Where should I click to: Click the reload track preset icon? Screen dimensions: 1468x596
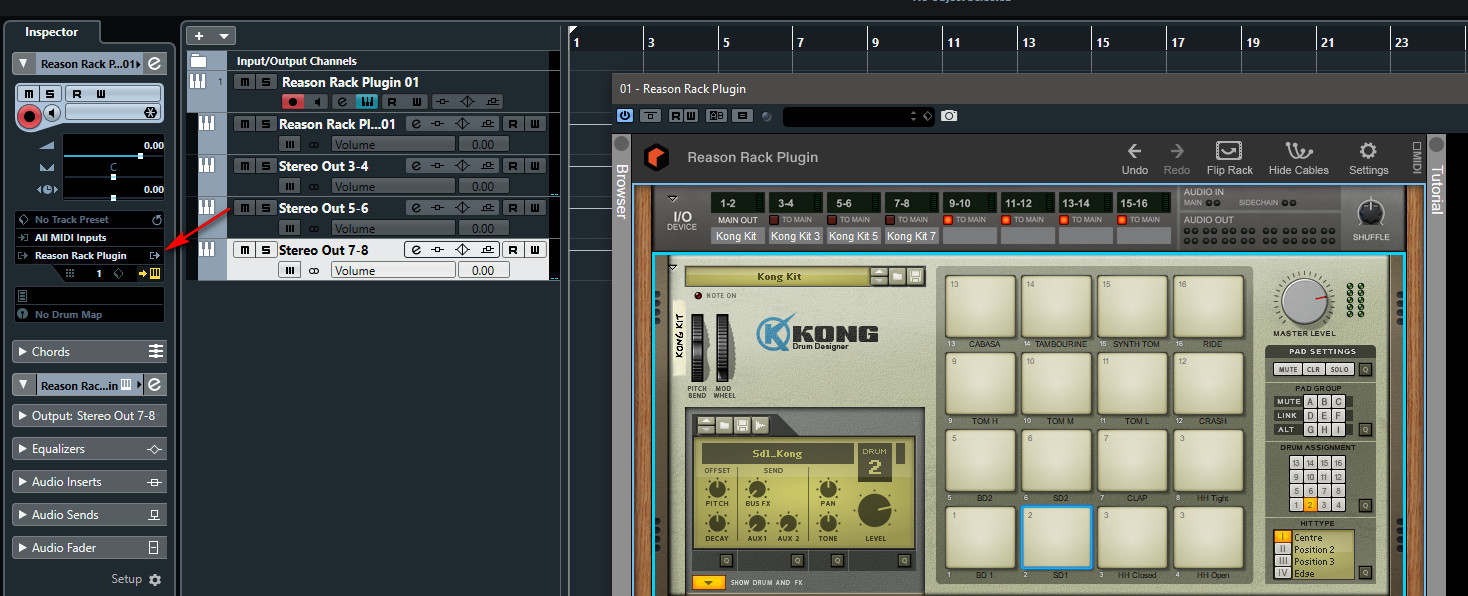156,219
